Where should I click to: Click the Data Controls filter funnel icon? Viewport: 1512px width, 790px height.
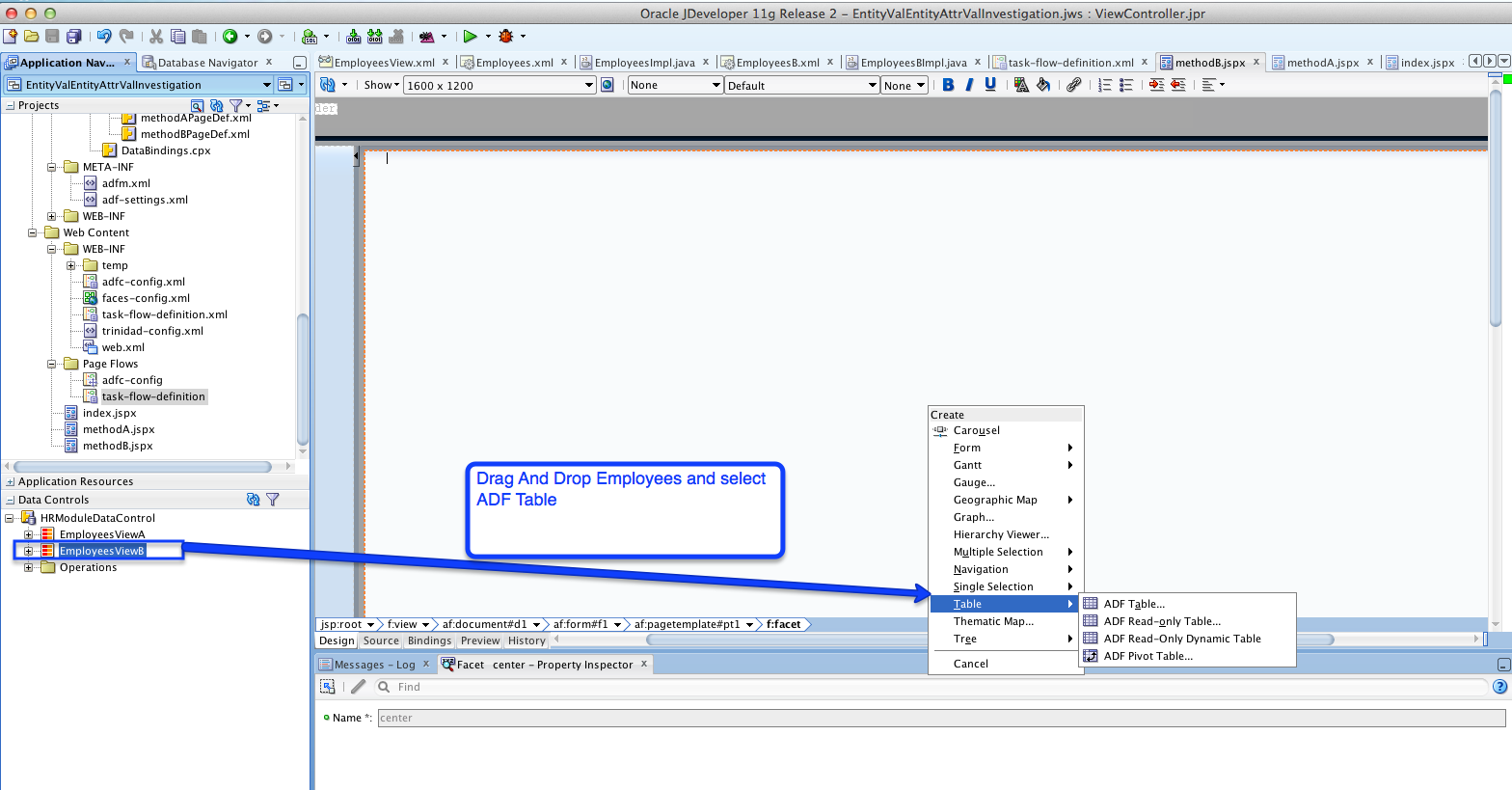coord(273,500)
